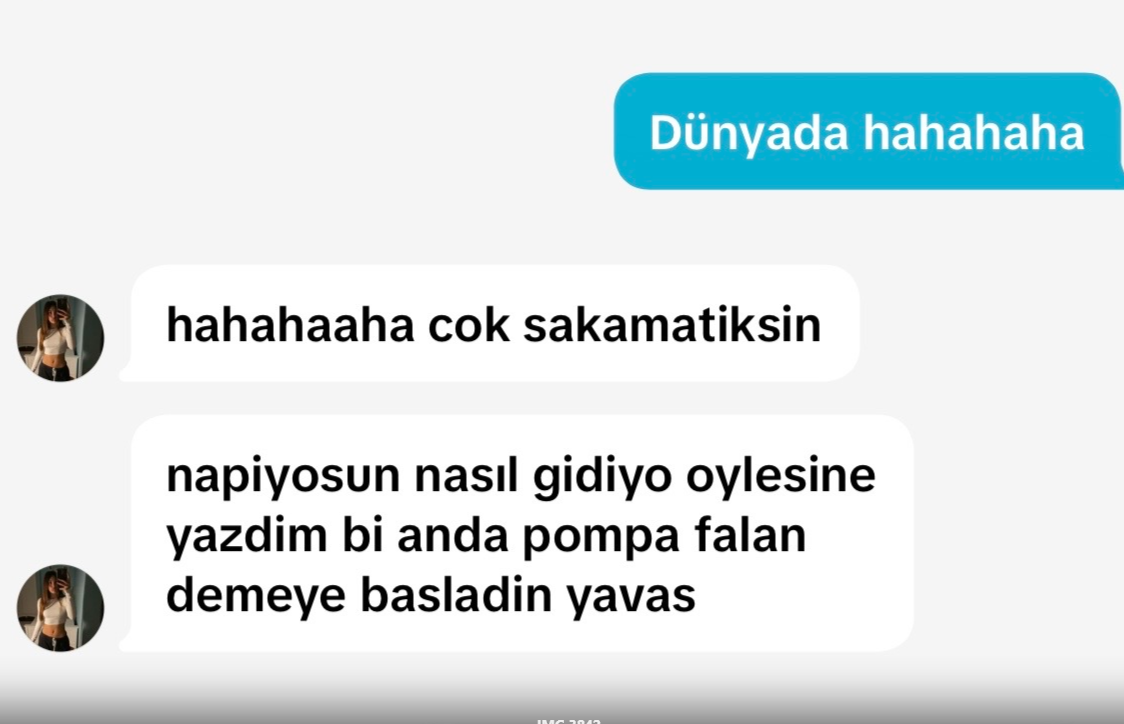Select the blue Dünyada hahahaha sent bubble
Screen dimensions: 1124x724
(867, 131)
